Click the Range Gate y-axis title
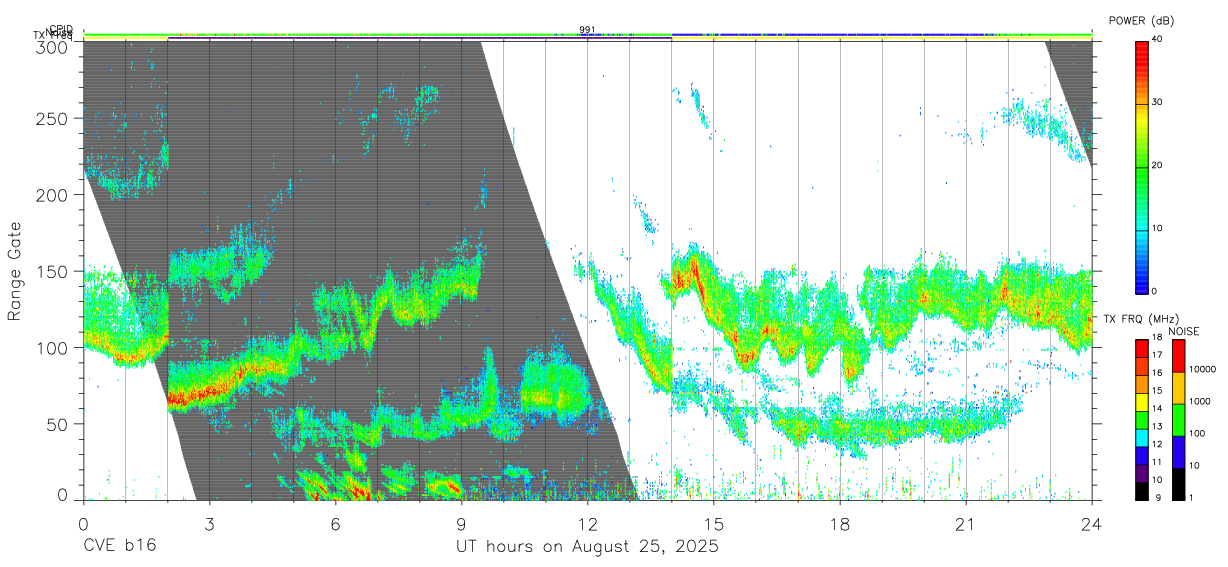 (15, 270)
